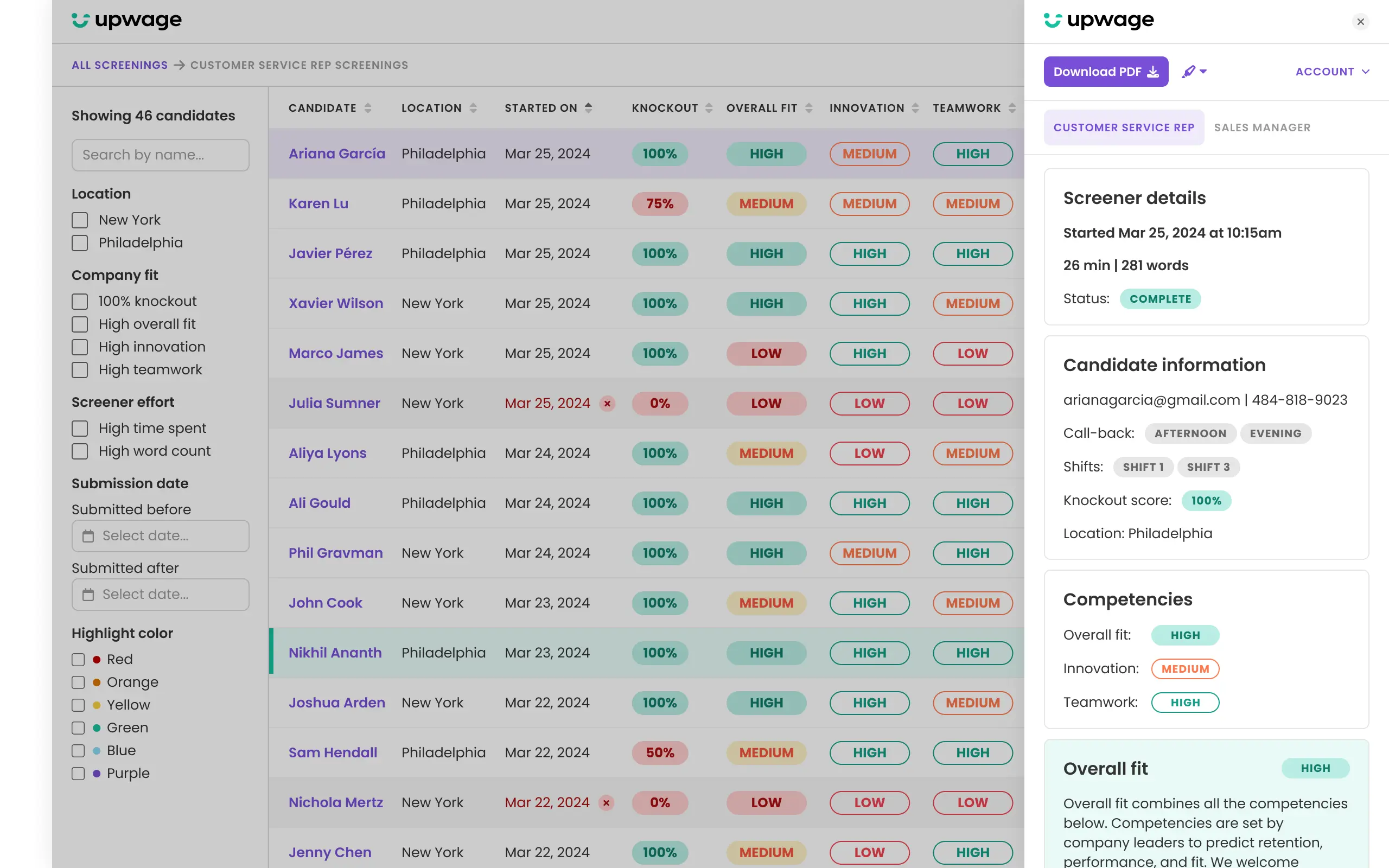The image size is (1389, 868).
Task: Sort by the Started On column arrow
Action: 588,108
